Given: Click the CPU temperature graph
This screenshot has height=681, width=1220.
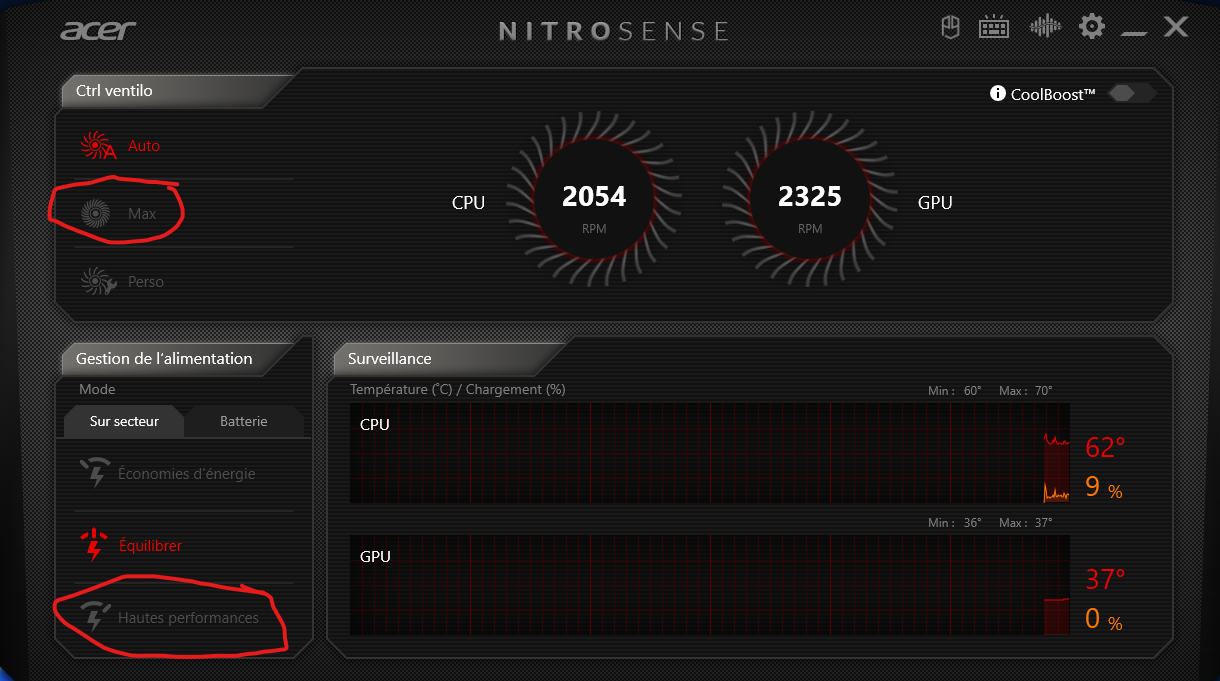Looking at the screenshot, I should (710, 453).
